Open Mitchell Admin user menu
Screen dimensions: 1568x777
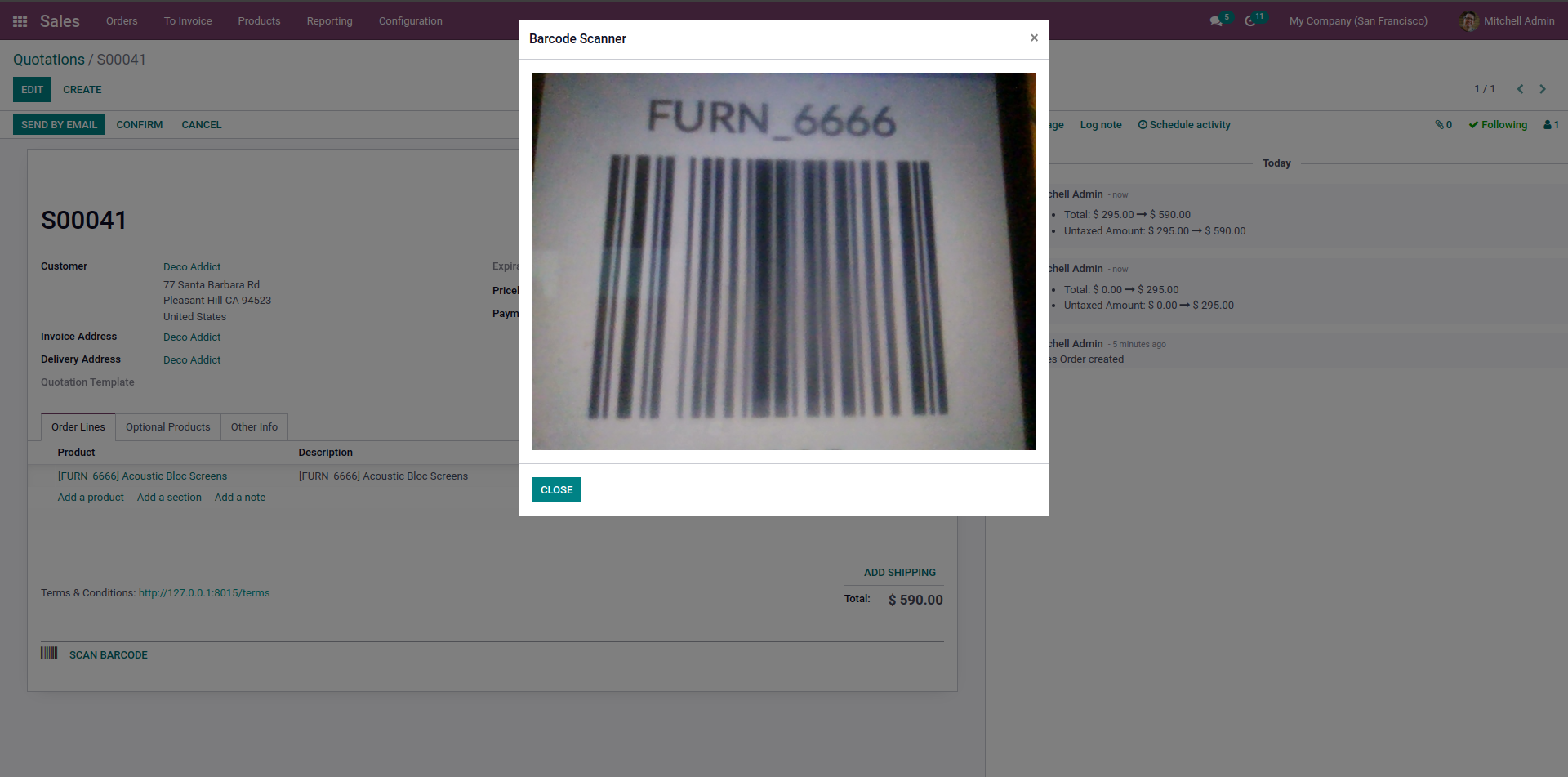1507,21
